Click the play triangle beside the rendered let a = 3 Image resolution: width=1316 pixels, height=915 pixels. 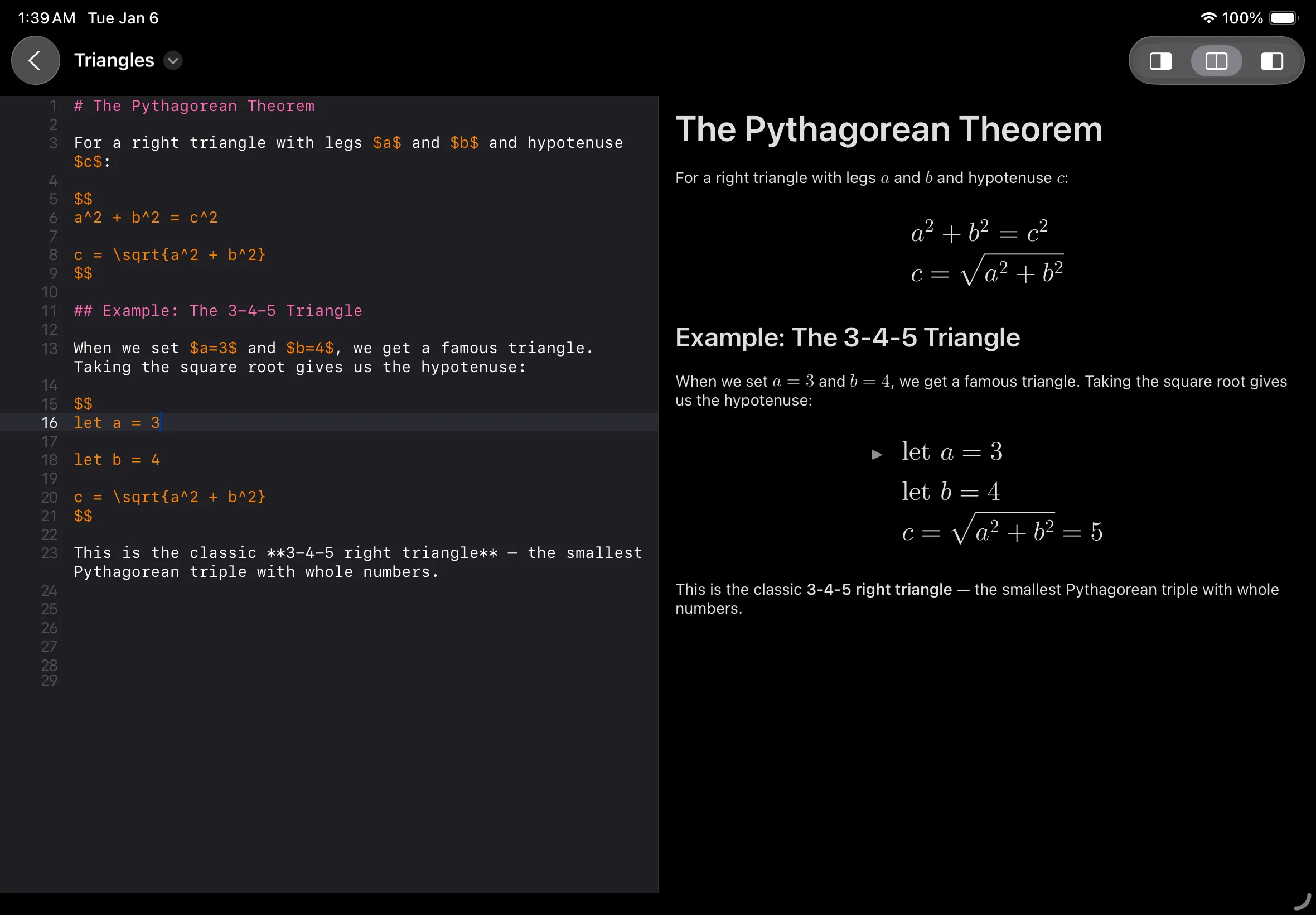coord(877,454)
